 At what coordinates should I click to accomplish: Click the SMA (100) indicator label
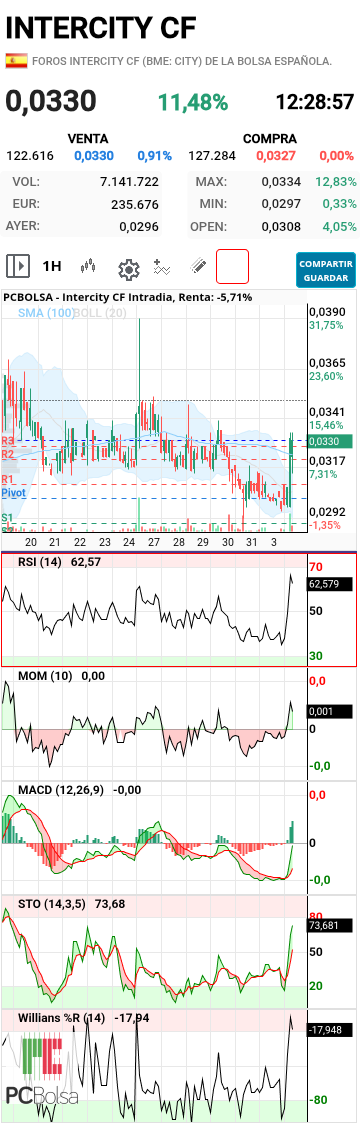(x=47, y=313)
